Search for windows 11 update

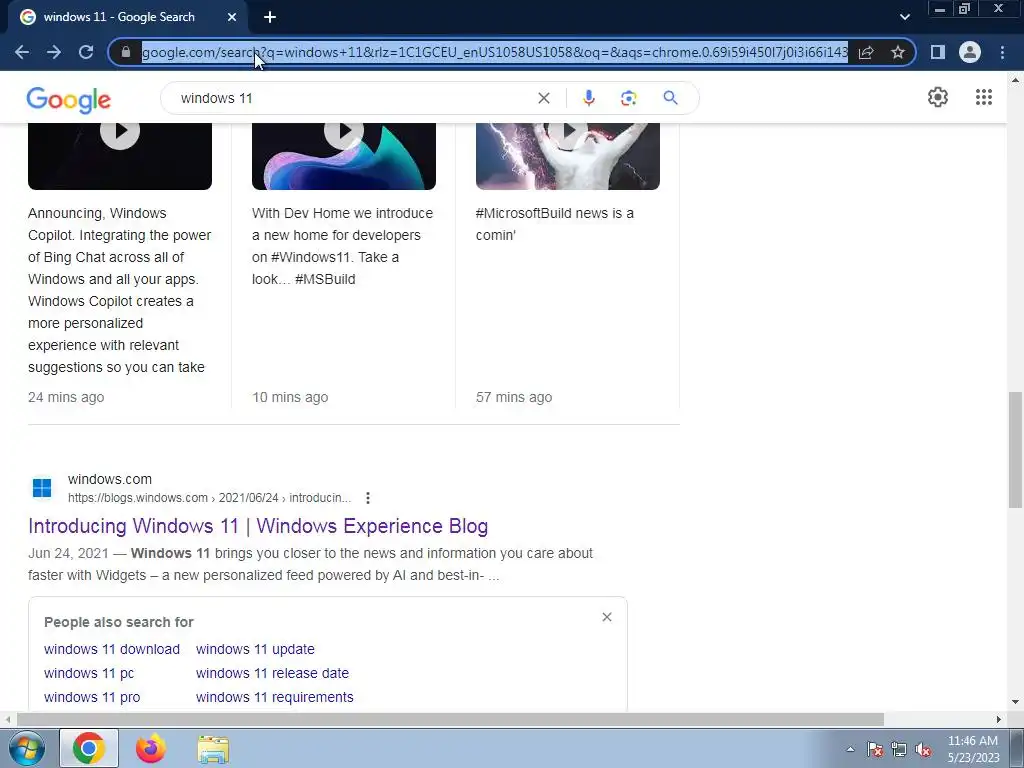[255, 649]
